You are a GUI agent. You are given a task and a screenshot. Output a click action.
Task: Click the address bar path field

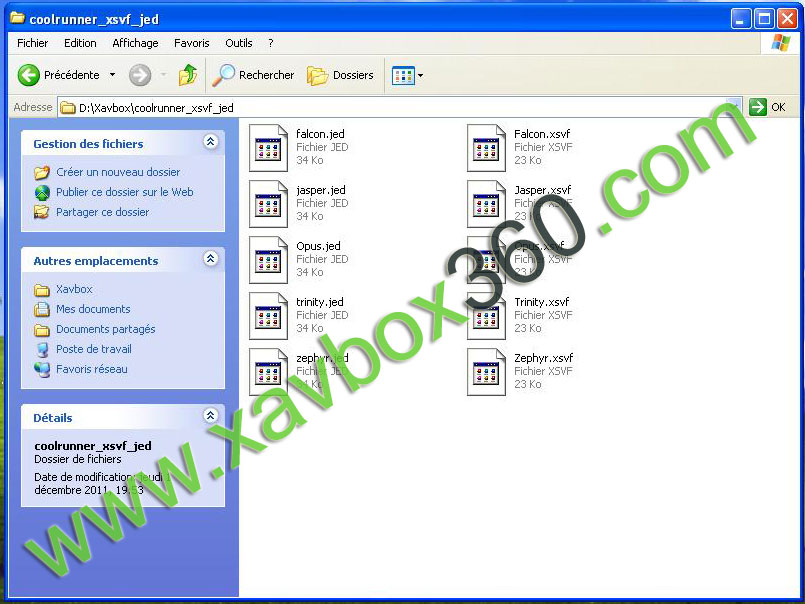tap(399, 107)
